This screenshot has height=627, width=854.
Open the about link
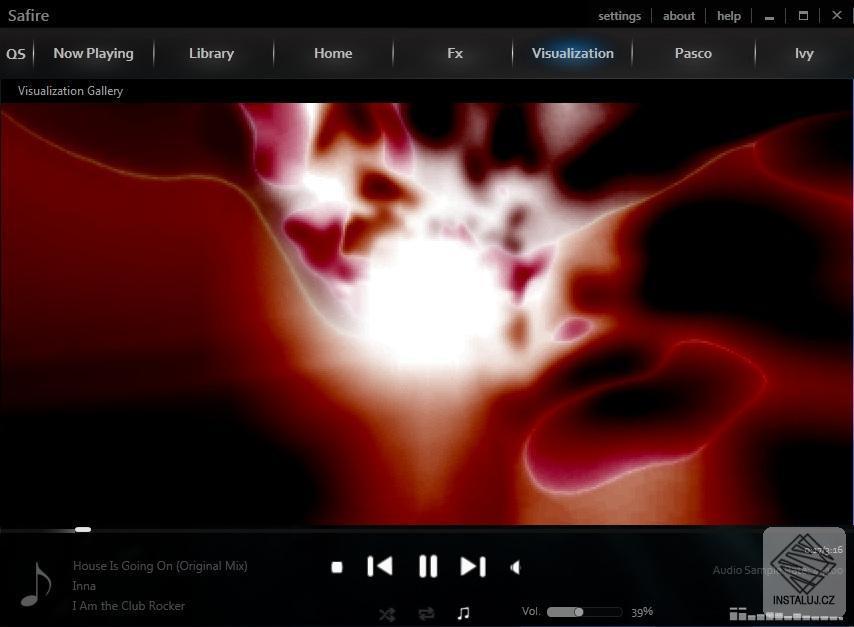(x=679, y=16)
